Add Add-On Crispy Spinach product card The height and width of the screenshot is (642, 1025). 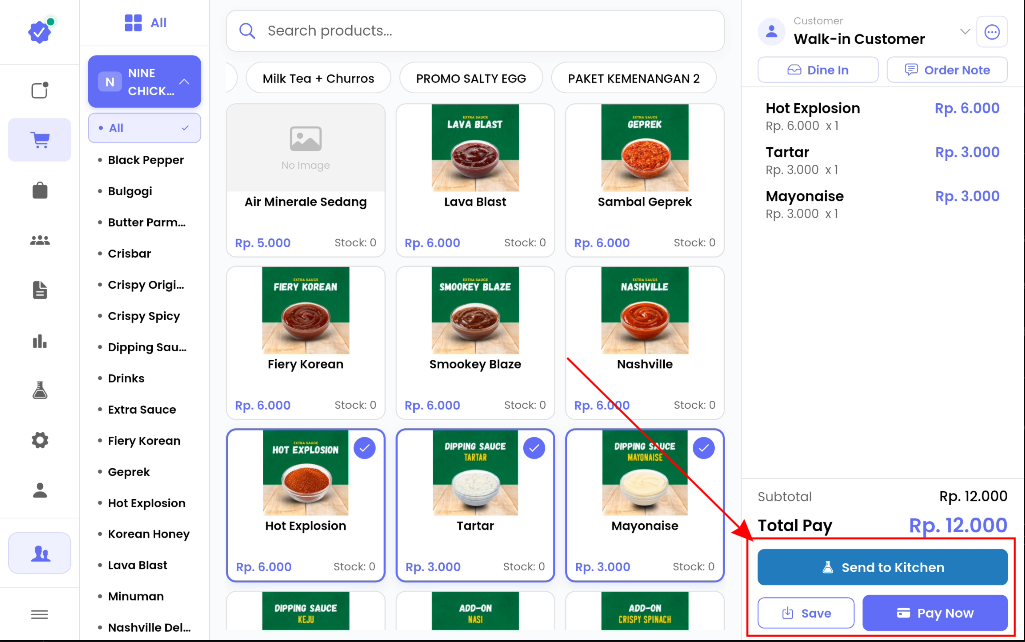coord(645,611)
